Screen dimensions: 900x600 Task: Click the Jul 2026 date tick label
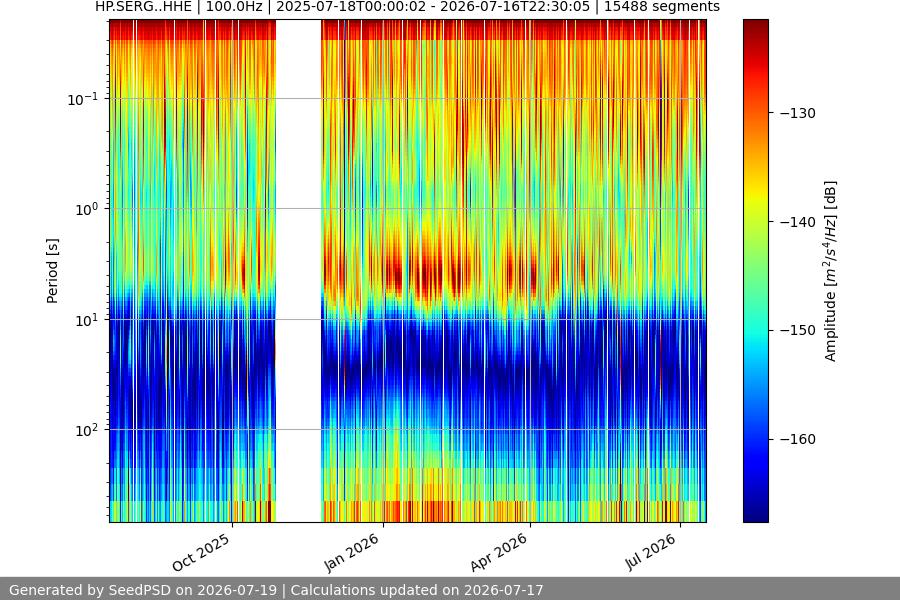pos(651,552)
